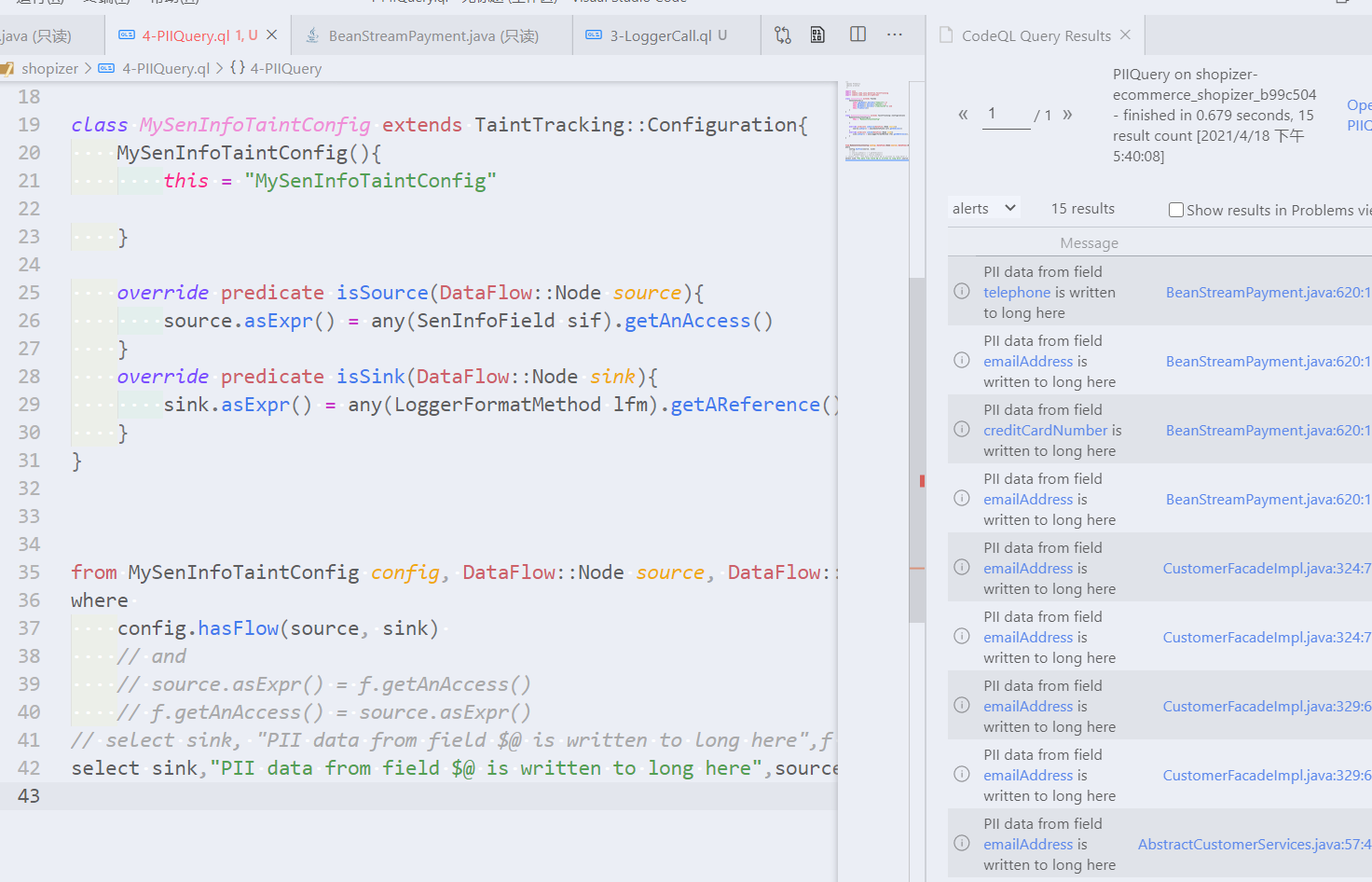Click line number 35 in the gutter
This screenshot has width=1372, height=882.
click(x=29, y=572)
